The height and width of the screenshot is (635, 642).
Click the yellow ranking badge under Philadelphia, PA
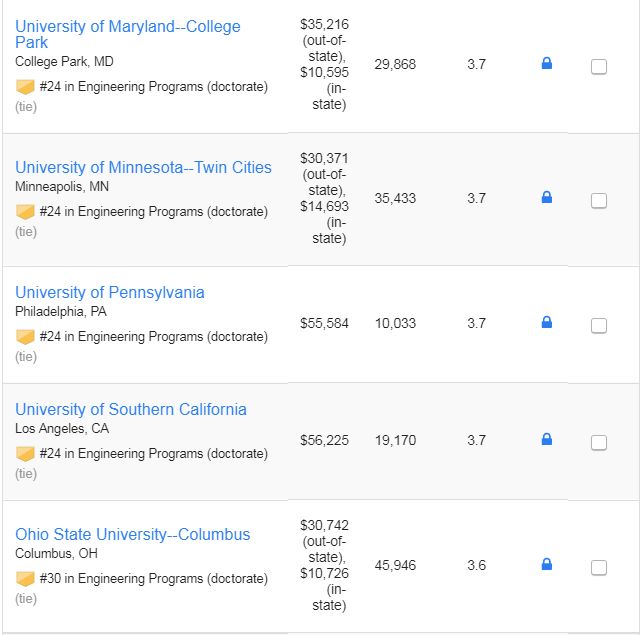25,337
